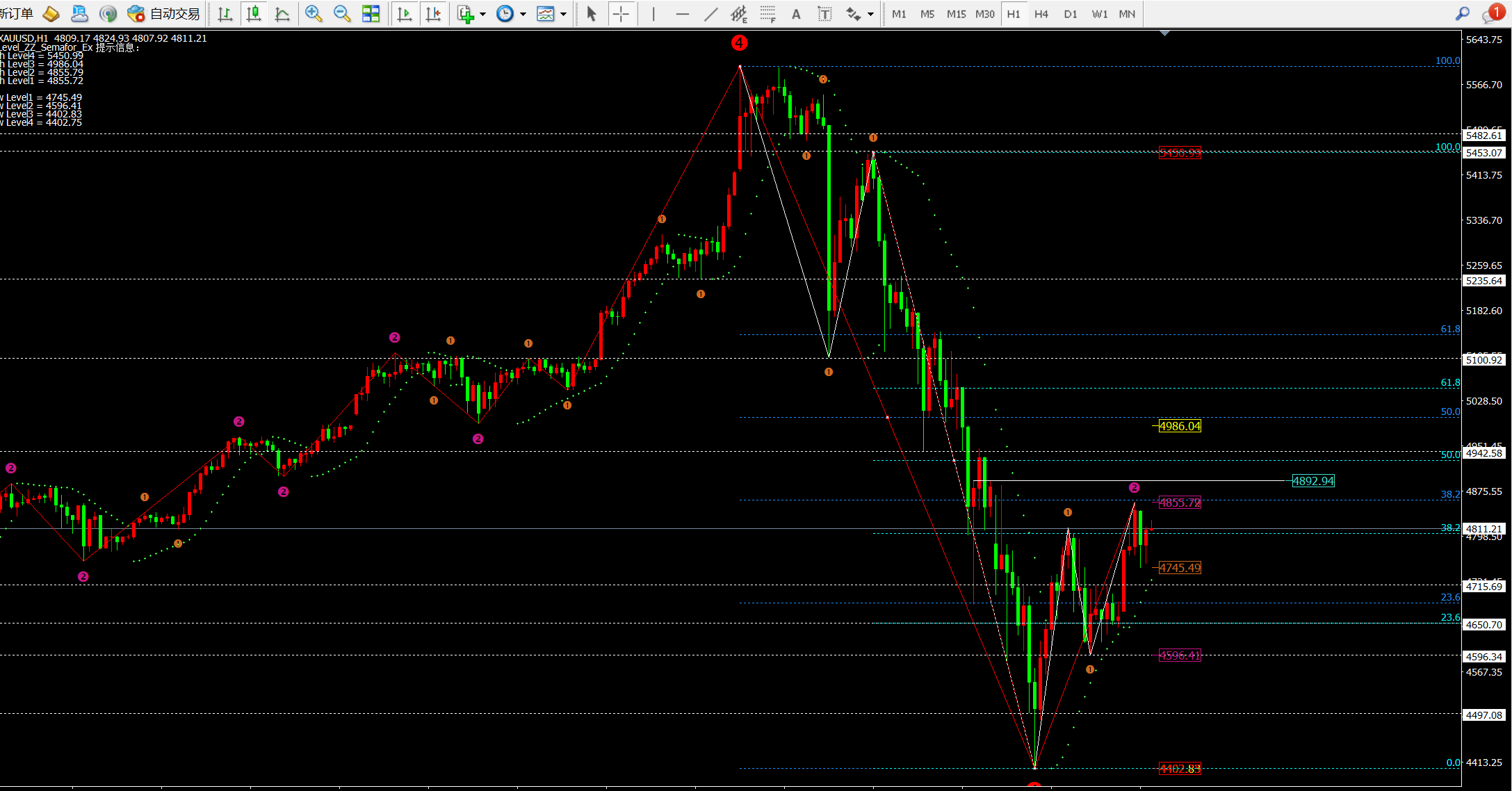Switch to the H4 timeframe
The height and width of the screenshot is (791, 1512).
[1041, 14]
